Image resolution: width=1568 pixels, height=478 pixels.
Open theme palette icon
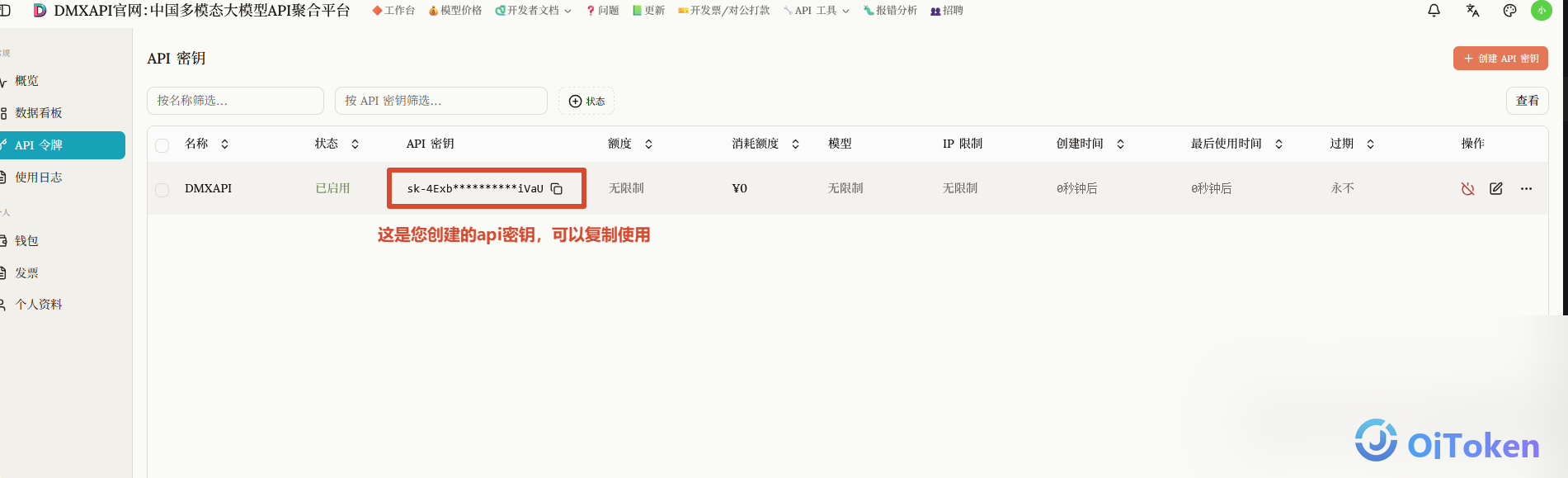coord(1509,11)
